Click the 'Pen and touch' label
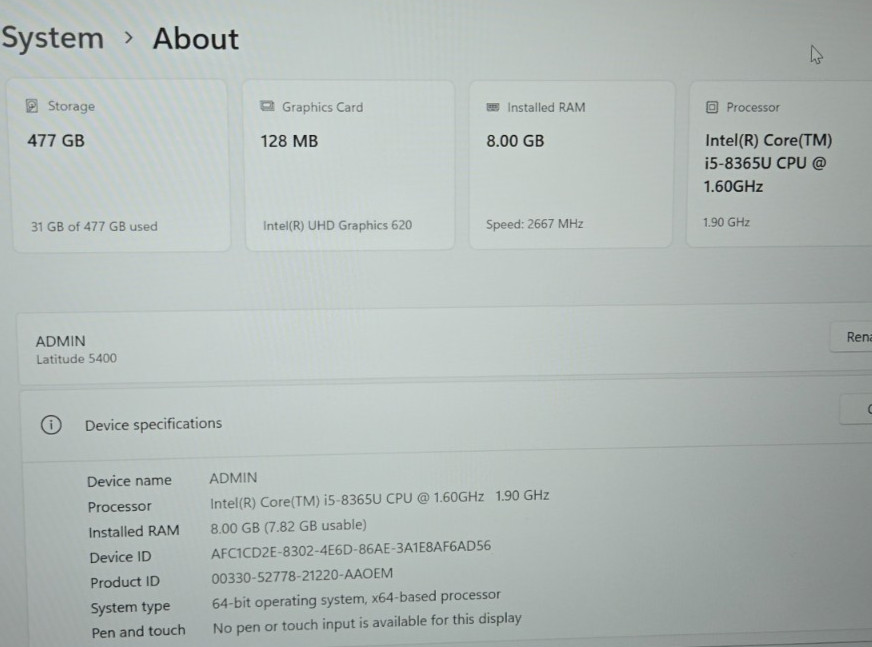Viewport: 872px width, 647px height. click(x=138, y=632)
